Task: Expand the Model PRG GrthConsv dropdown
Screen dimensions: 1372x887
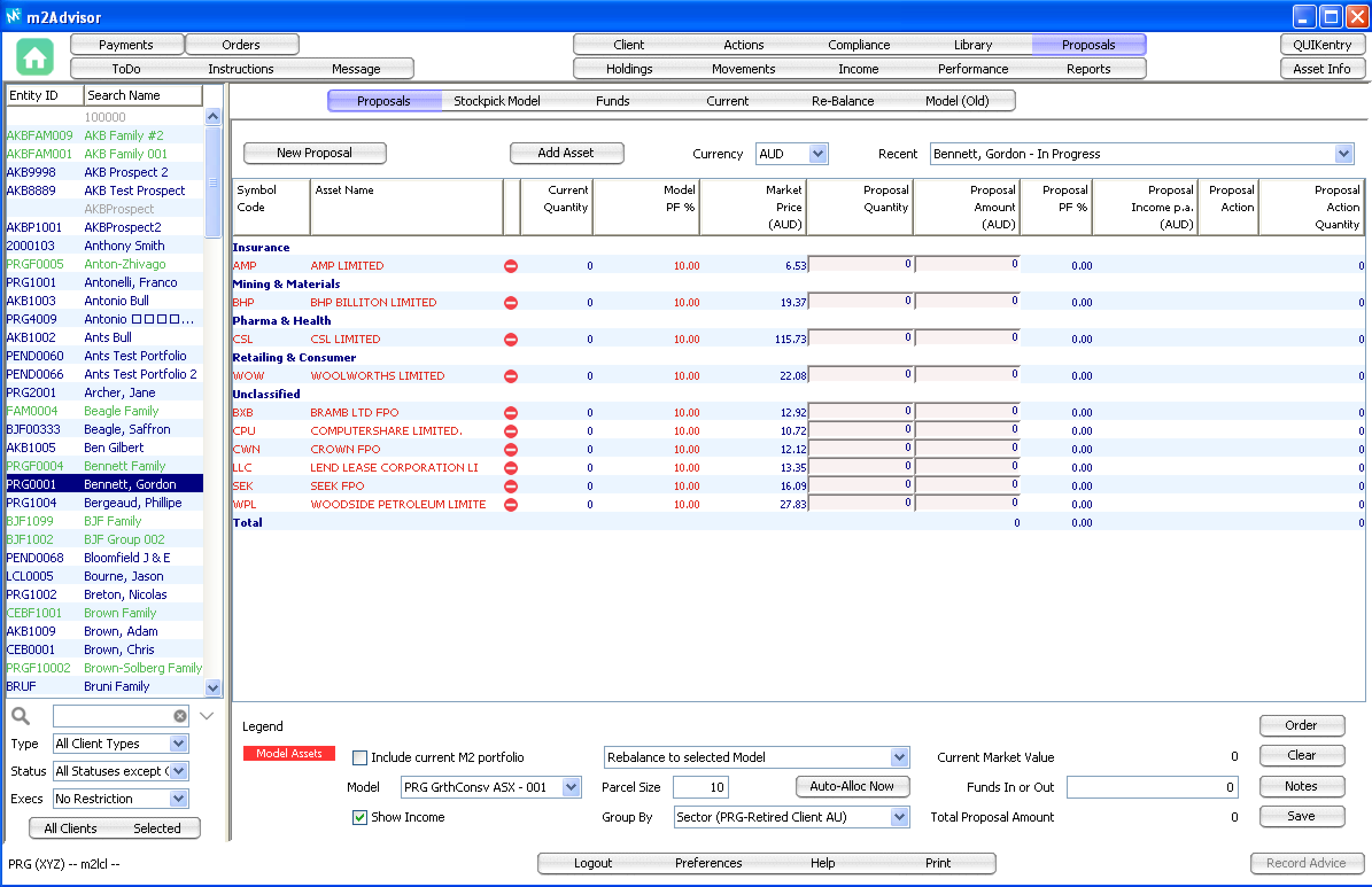Action: click(571, 787)
